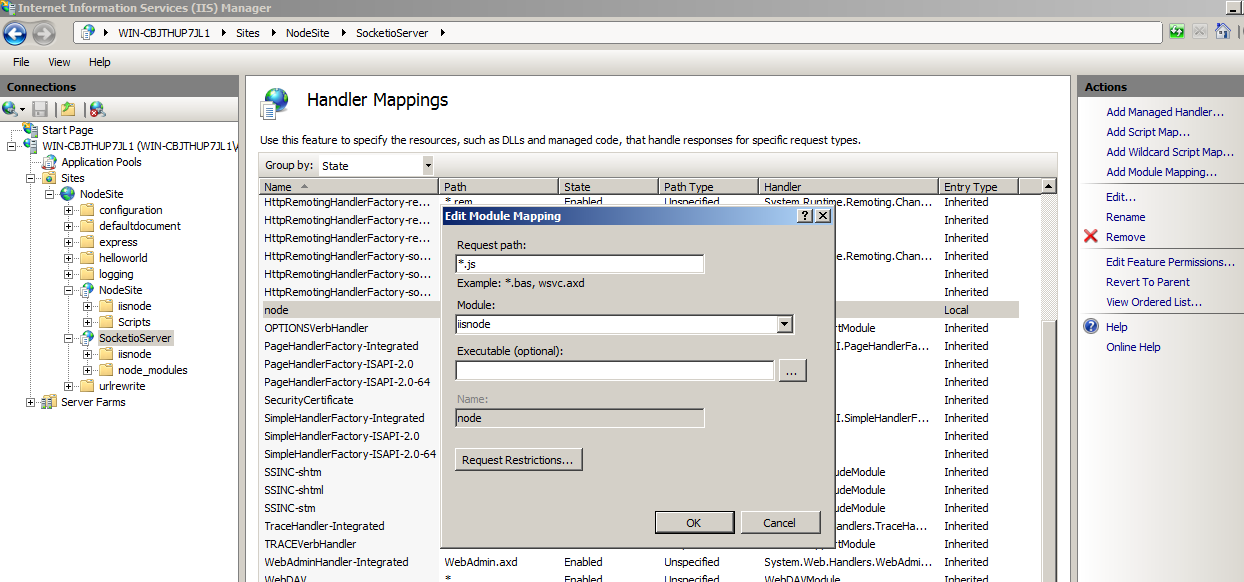Click the urlrewrite folder icon

[87, 386]
